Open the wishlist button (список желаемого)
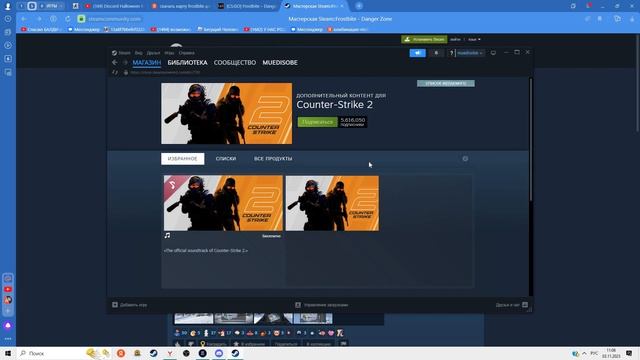Screen dimensions: 640x360 pos(446,83)
